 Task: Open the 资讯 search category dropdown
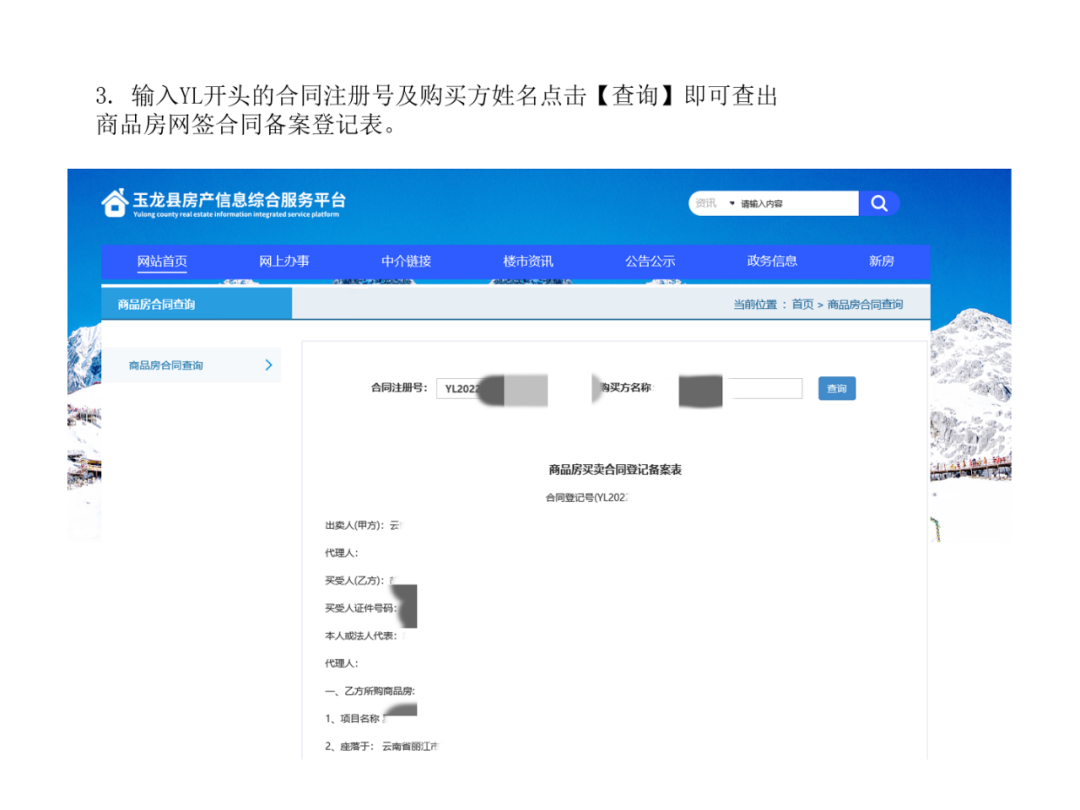pos(712,203)
